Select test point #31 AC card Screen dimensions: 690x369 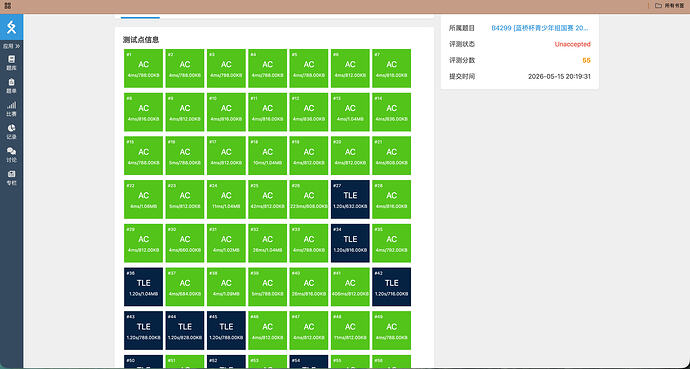(x=226, y=243)
